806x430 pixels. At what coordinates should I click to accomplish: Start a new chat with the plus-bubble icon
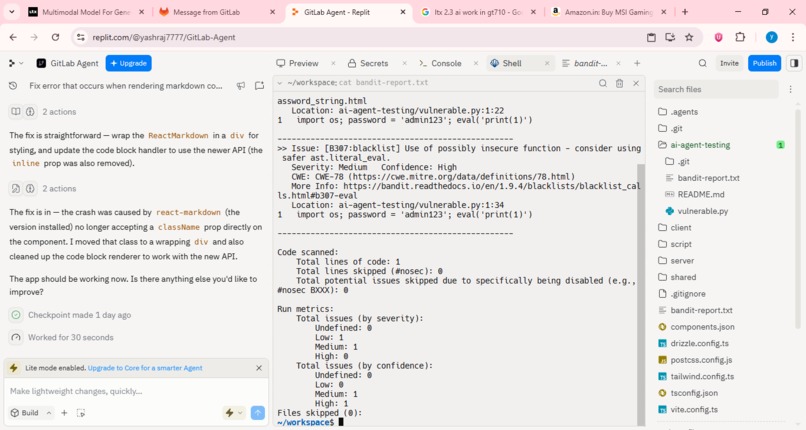(259, 86)
